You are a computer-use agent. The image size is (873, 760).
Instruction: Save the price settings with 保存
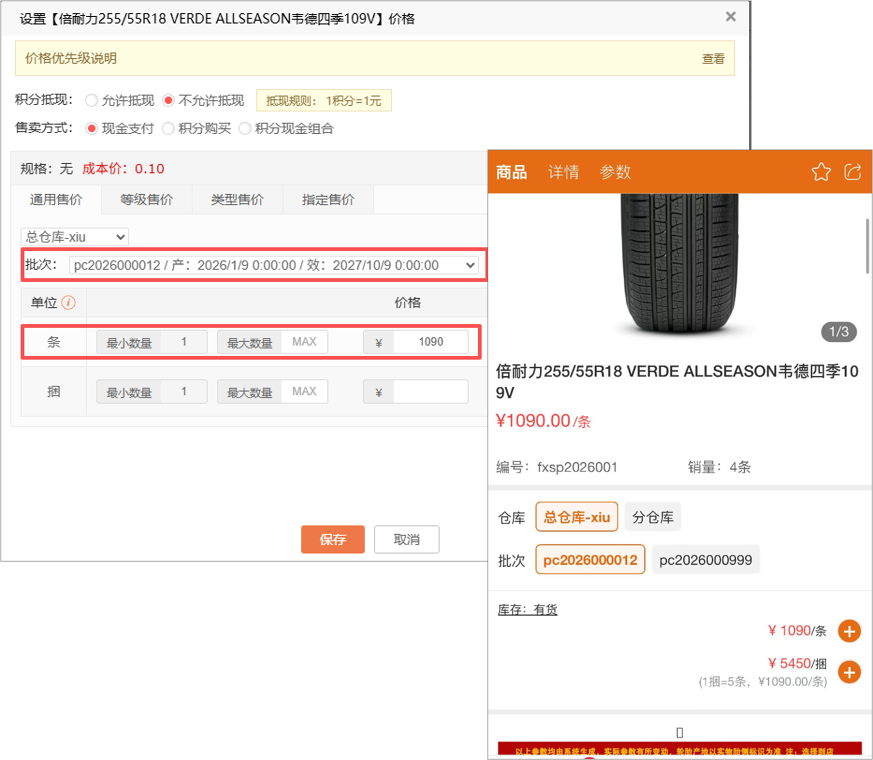[332, 539]
